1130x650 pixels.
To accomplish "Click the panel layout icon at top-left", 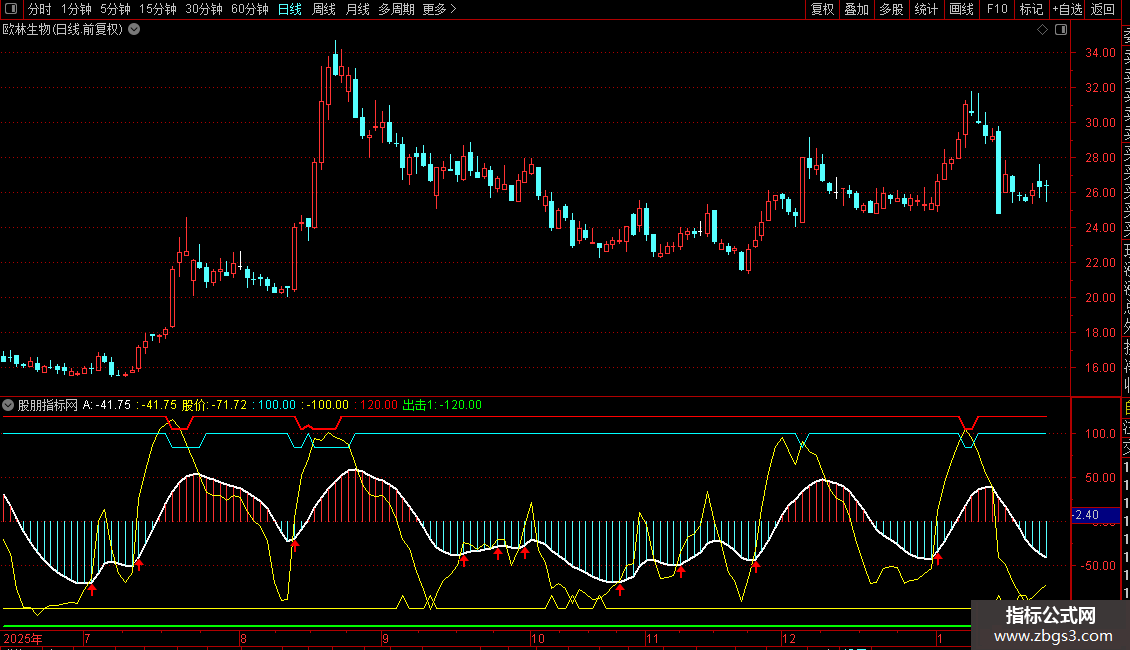I will [x=11, y=10].
